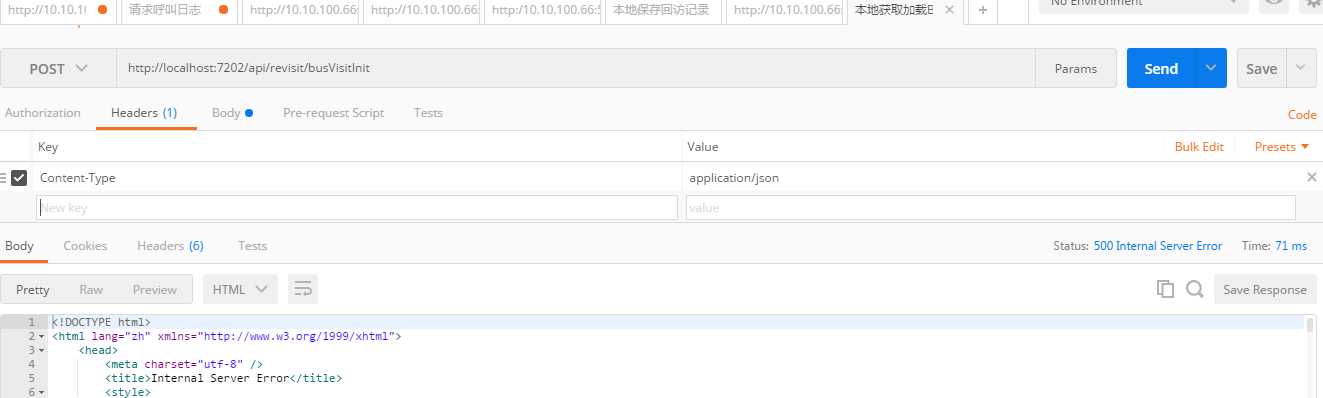1323x398 pixels.
Task: Delete the Content-Type header row
Action: point(1312,177)
